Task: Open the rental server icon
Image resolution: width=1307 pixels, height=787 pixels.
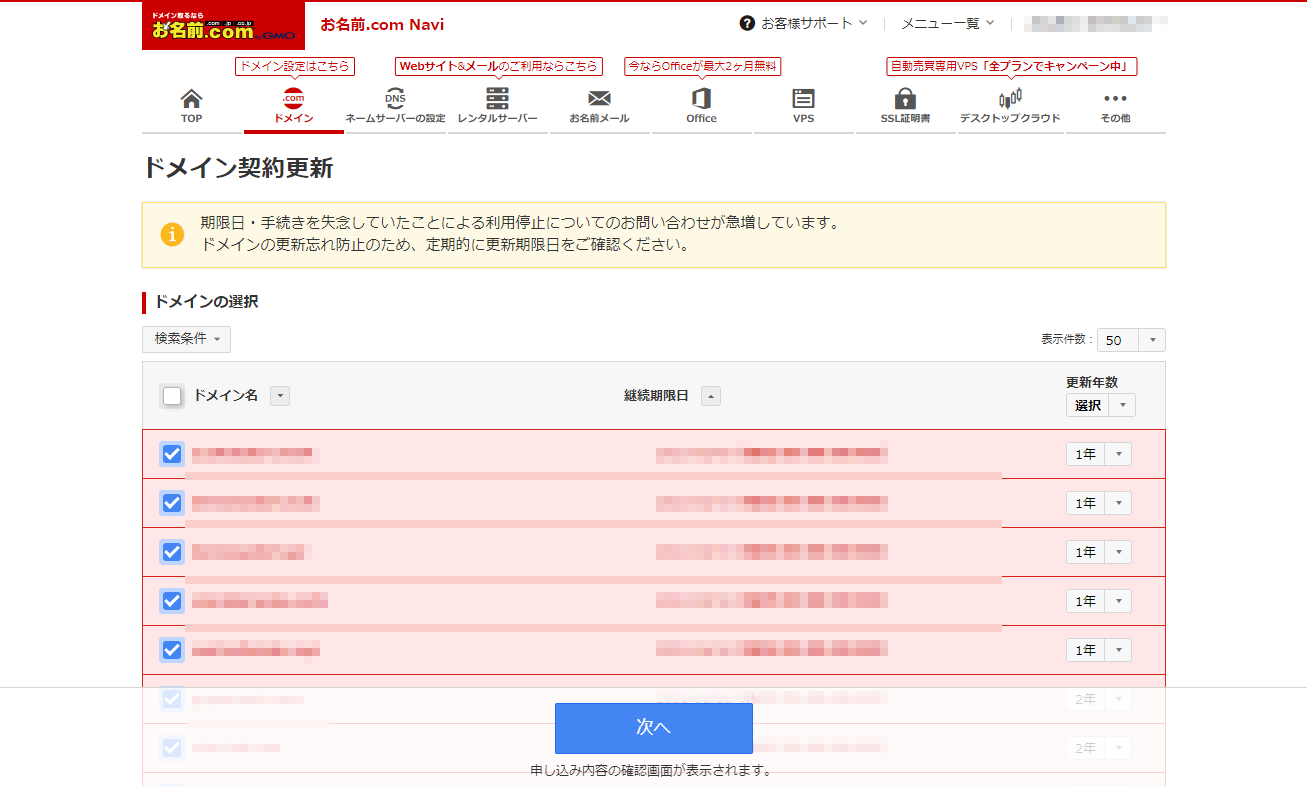Action: tap(497, 99)
